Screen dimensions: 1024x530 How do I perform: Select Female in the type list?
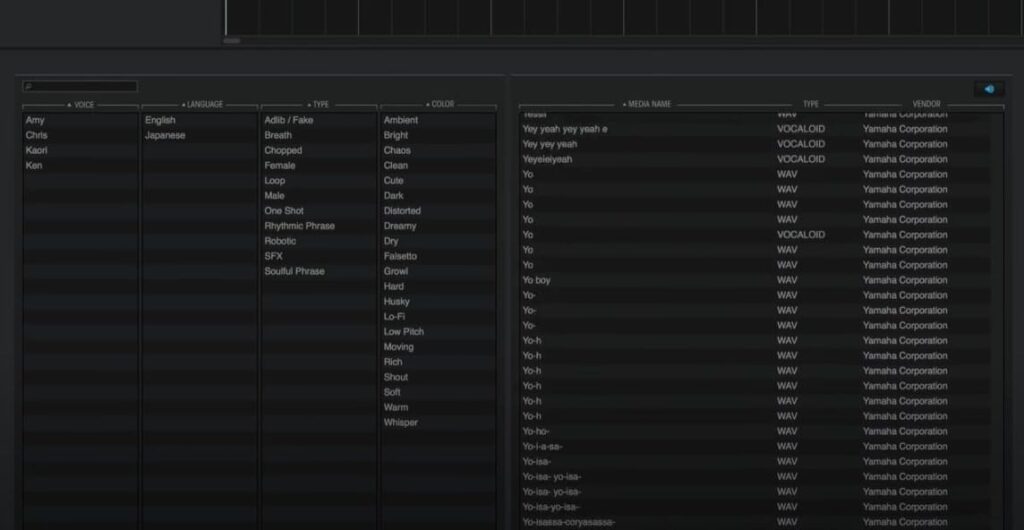coord(319,165)
